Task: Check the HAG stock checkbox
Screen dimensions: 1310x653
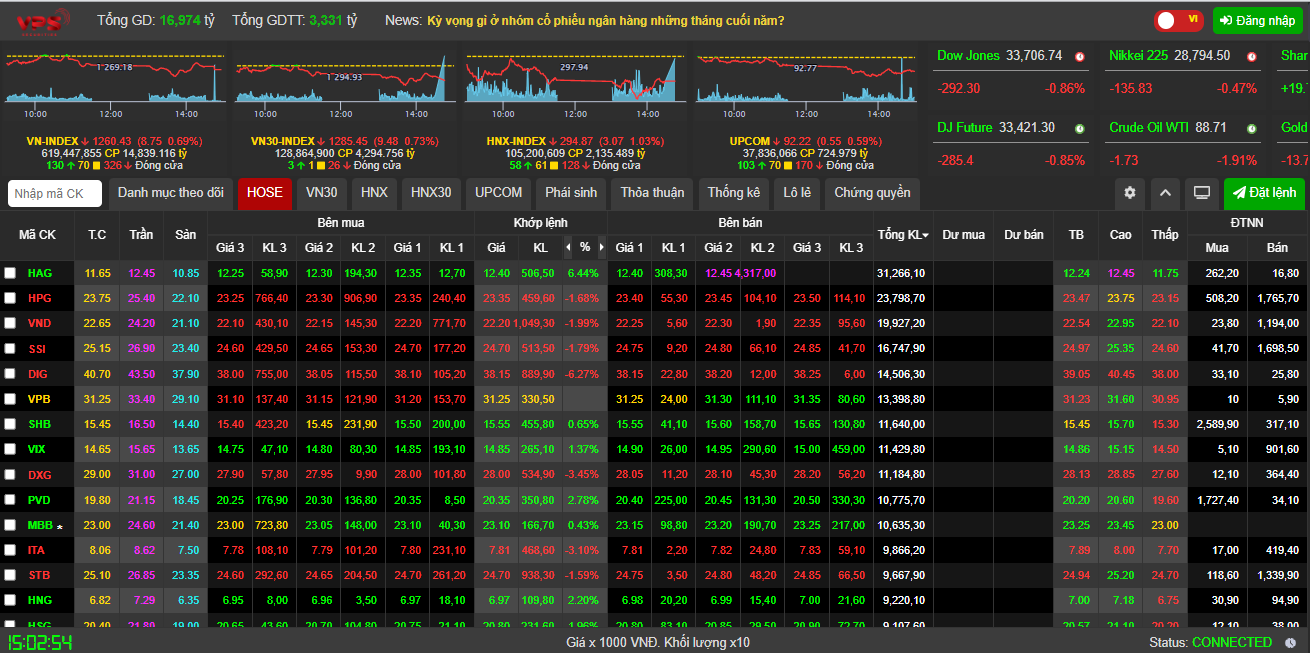Action: pos(10,273)
